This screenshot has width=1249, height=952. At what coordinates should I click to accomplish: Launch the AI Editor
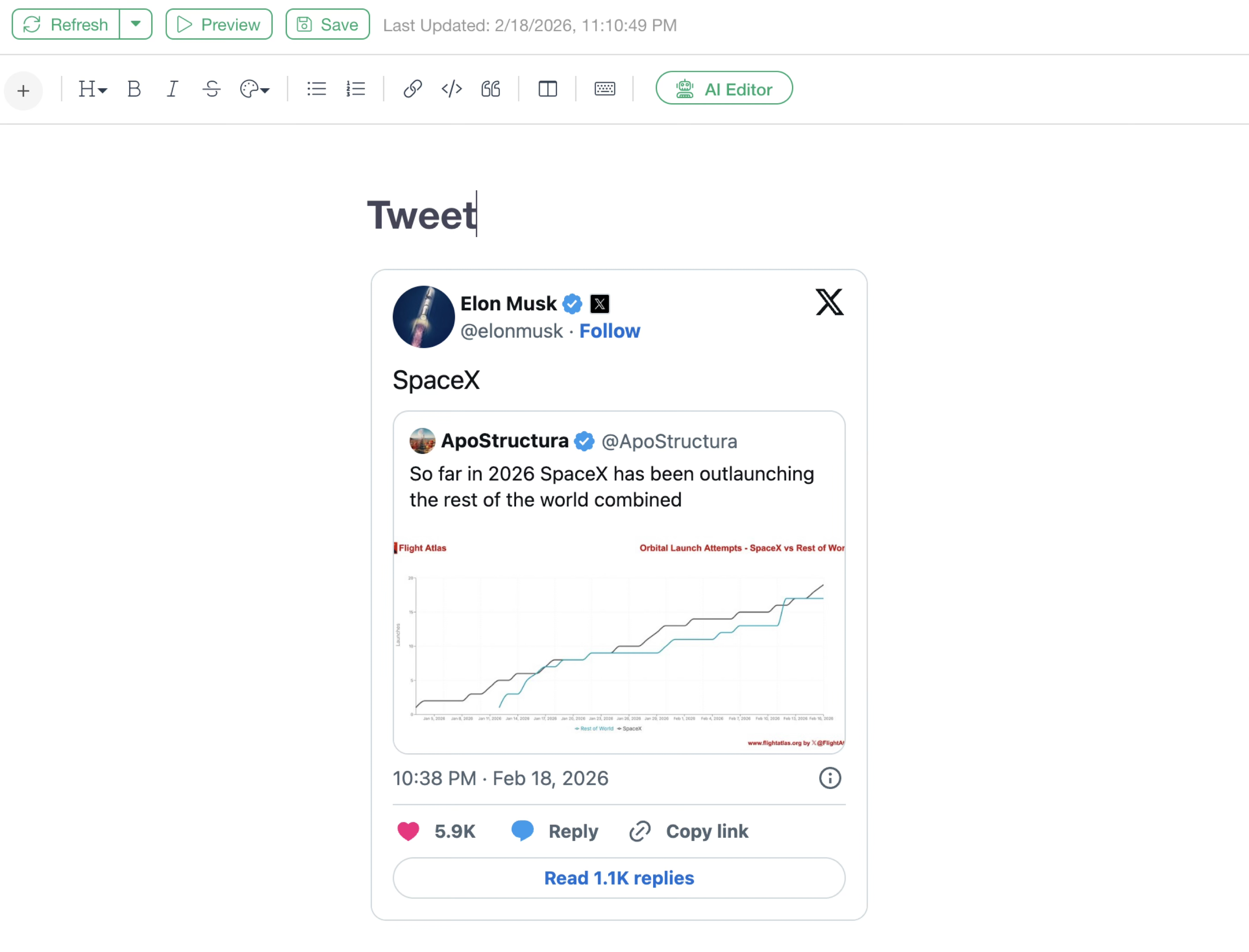(724, 89)
